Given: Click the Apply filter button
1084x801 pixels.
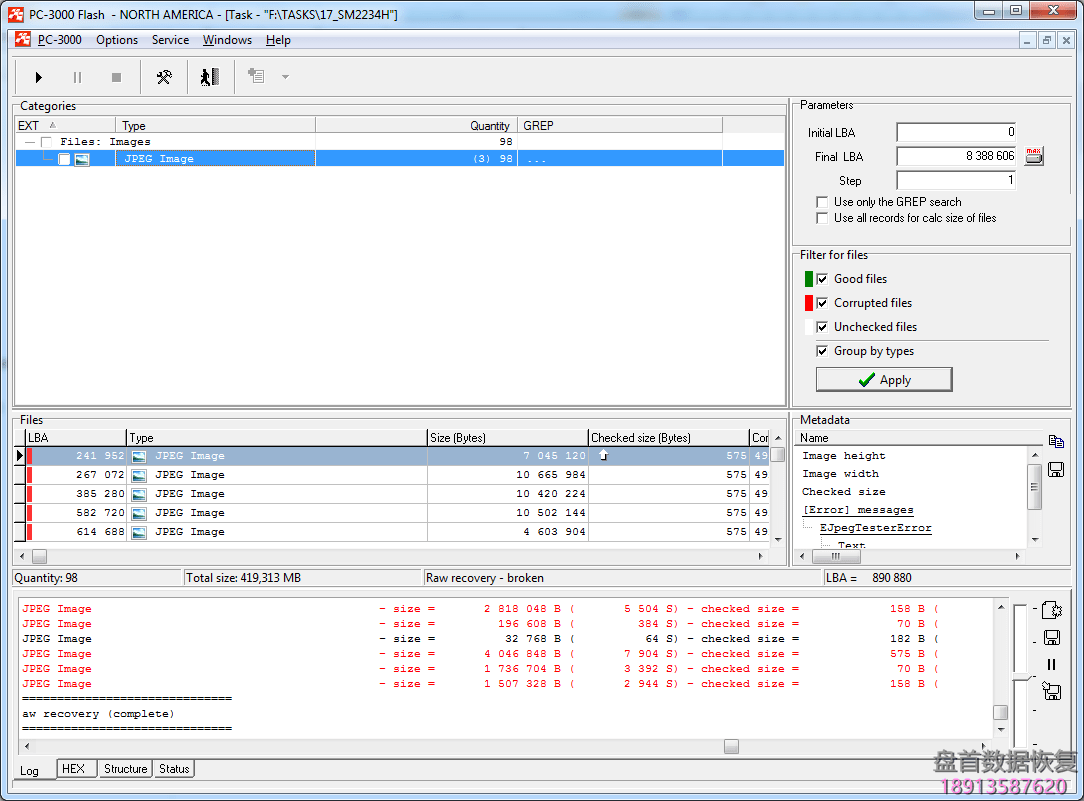Looking at the screenshot, I should tap(884, 380).
